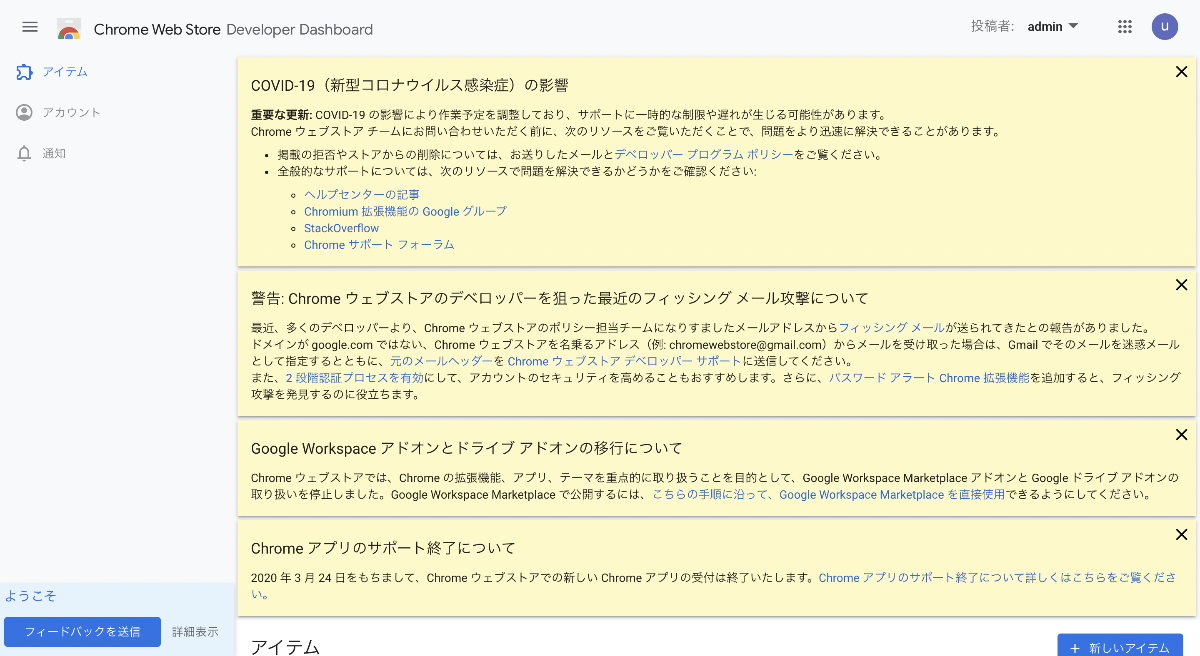The height and width of the screenshot is (656, 1200).
Task: Open Google Workspace Marketplace を直接使用 link
Action: (890, 495)
